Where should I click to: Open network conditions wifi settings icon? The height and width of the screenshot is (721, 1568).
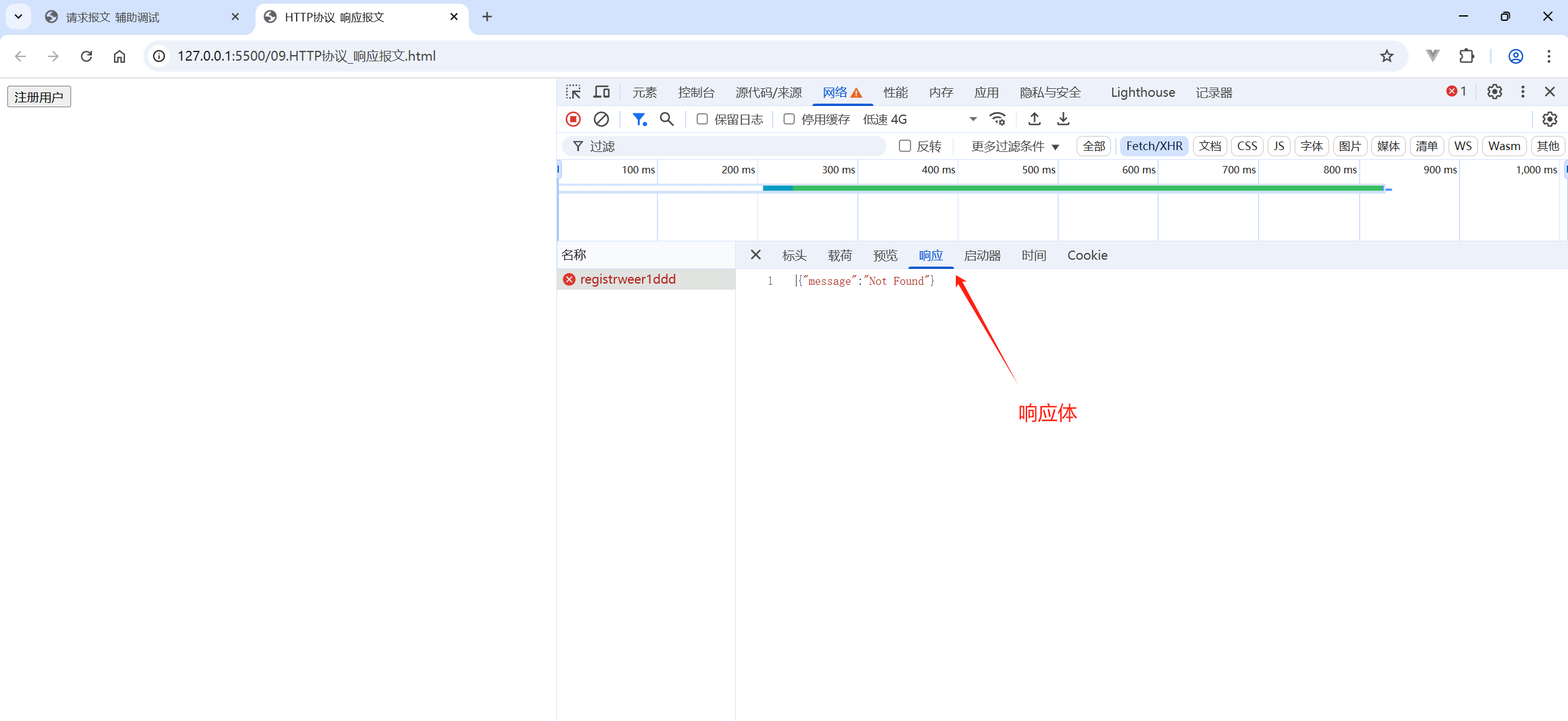point(998,119)
